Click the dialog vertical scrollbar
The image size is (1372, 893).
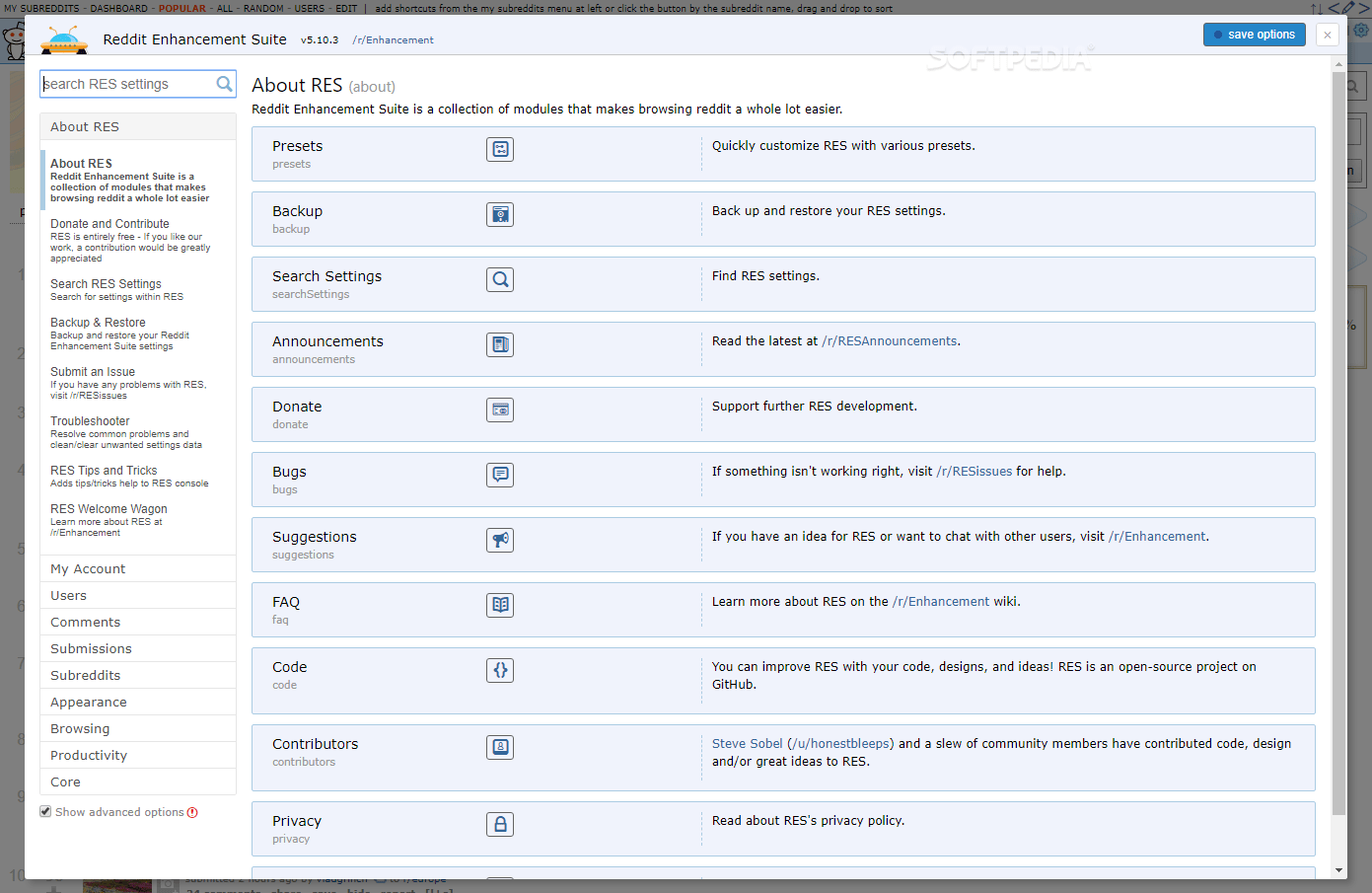(1338, 444)
